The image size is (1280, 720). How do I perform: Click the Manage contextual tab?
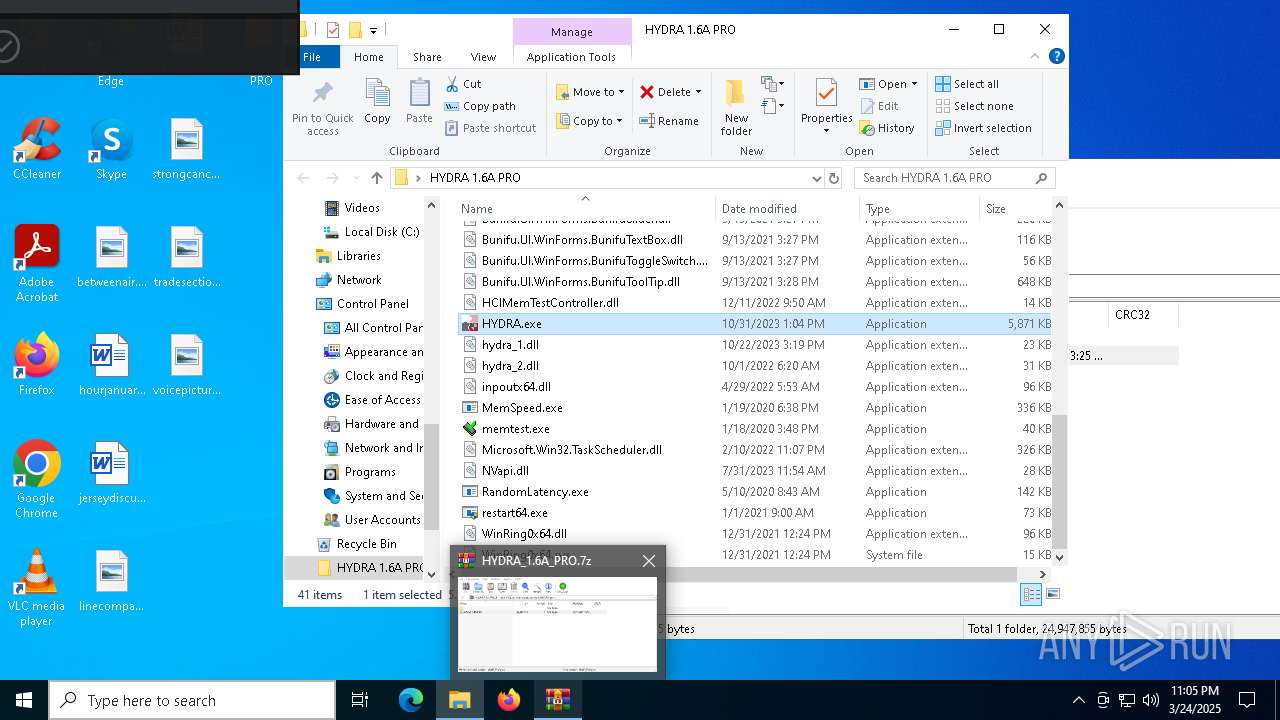pos(572,32)
